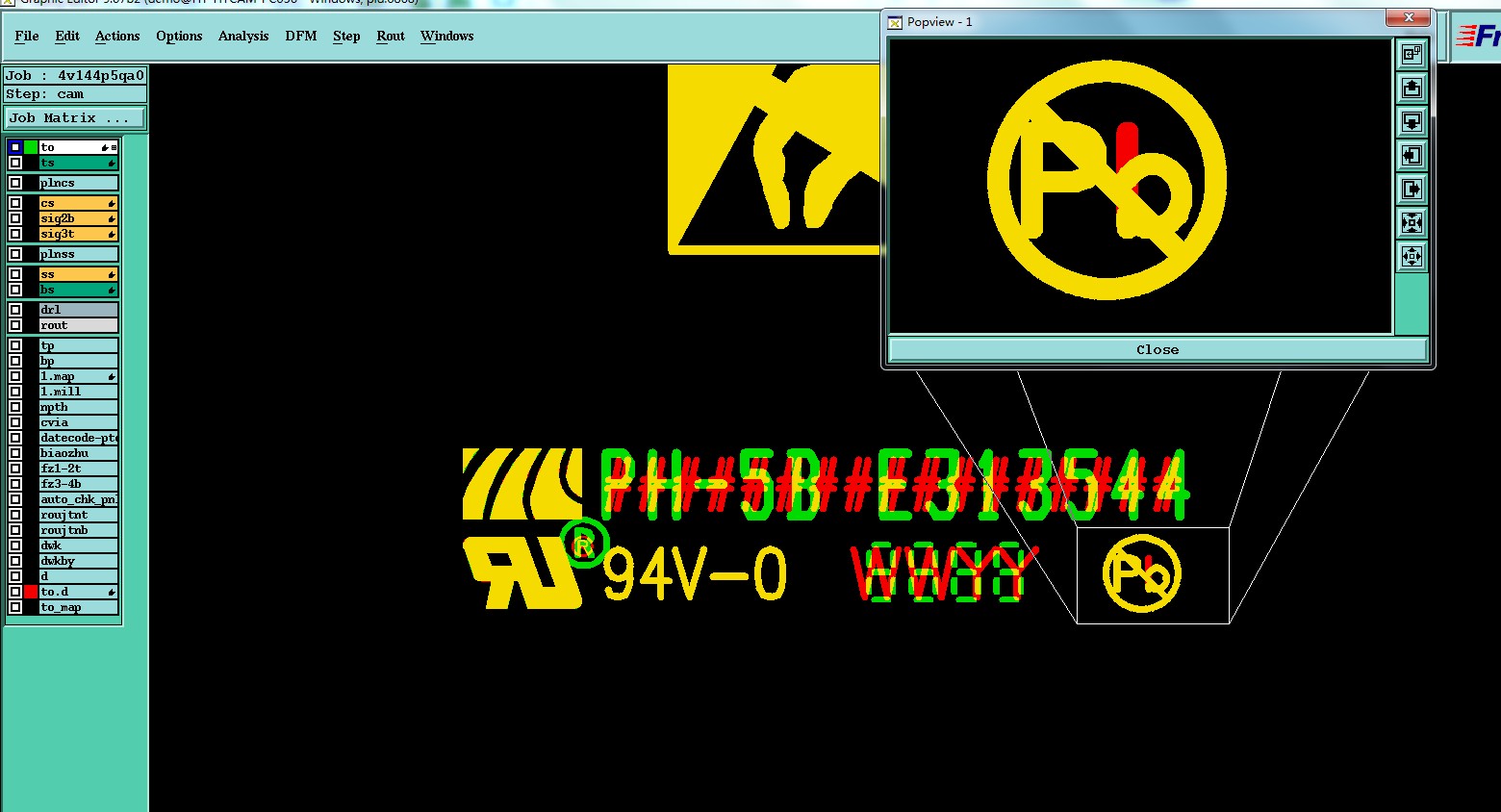Select the 1.mill layer name
This screenshot has height=812, width=1501.
coord(78,392)
